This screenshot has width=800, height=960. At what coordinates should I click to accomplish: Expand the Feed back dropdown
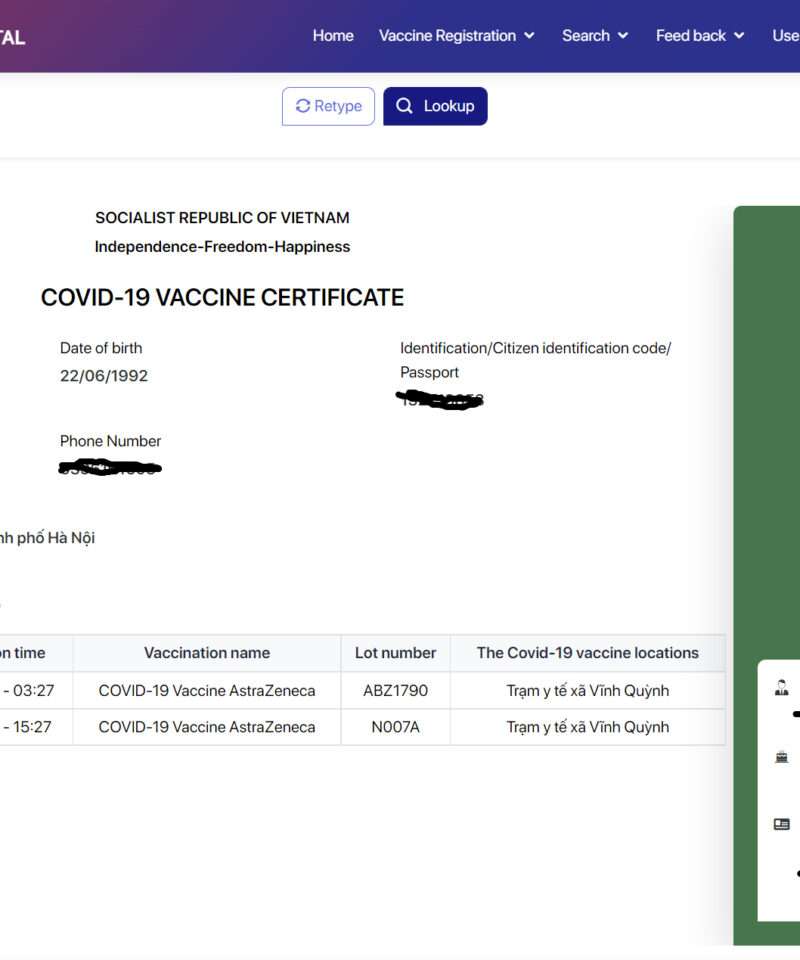click(700, 35)
